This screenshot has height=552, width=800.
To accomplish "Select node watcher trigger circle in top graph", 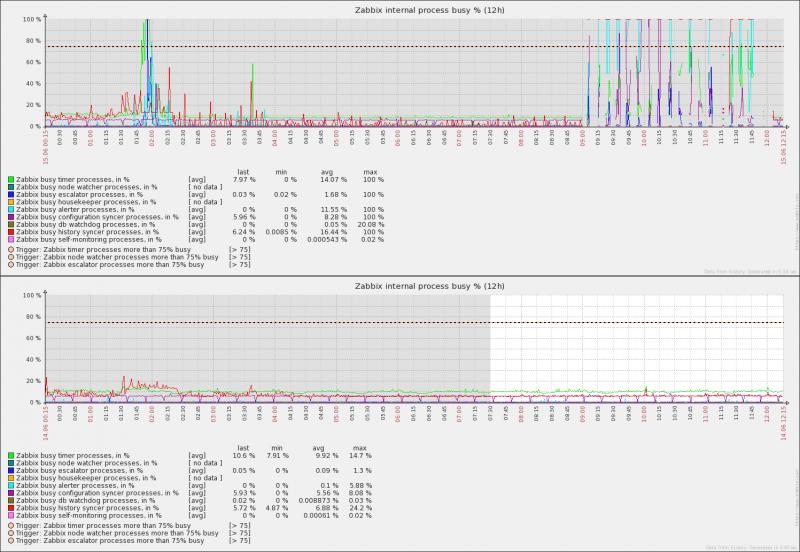I will pyautogui.click(x=11, y=256).
